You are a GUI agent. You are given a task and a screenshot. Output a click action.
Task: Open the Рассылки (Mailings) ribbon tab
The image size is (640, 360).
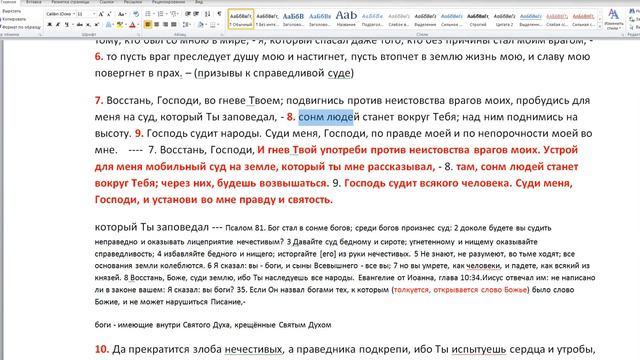[x=133, y=2]
